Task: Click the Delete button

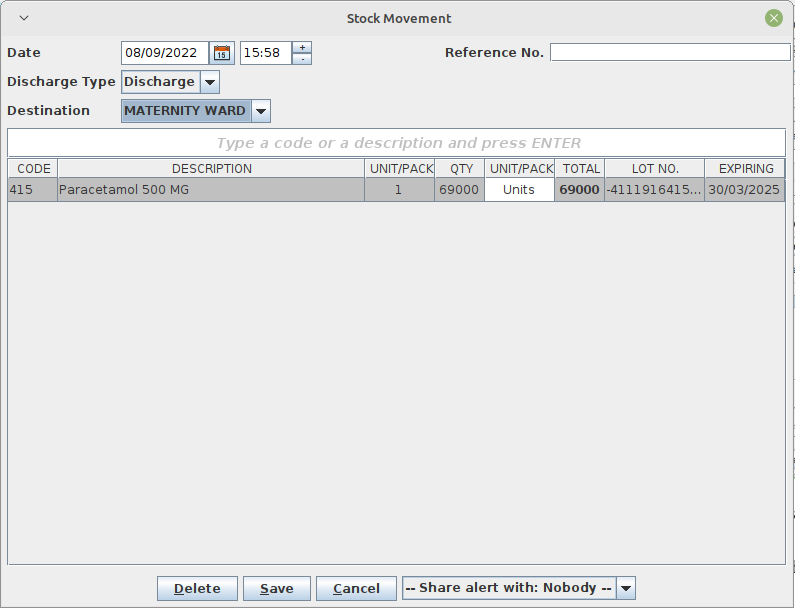Action: 197,589
